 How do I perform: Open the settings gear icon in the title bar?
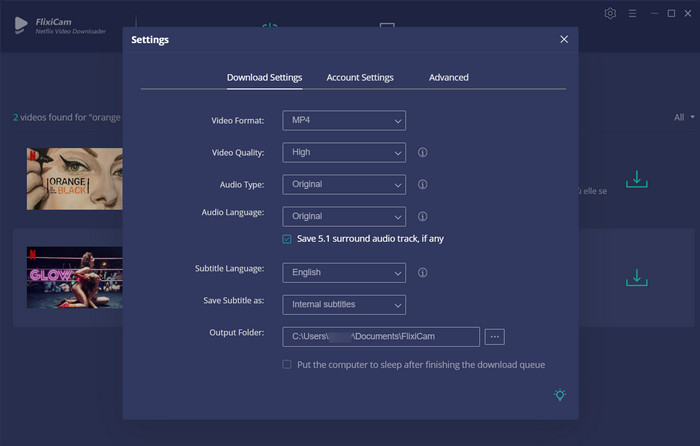610,13
